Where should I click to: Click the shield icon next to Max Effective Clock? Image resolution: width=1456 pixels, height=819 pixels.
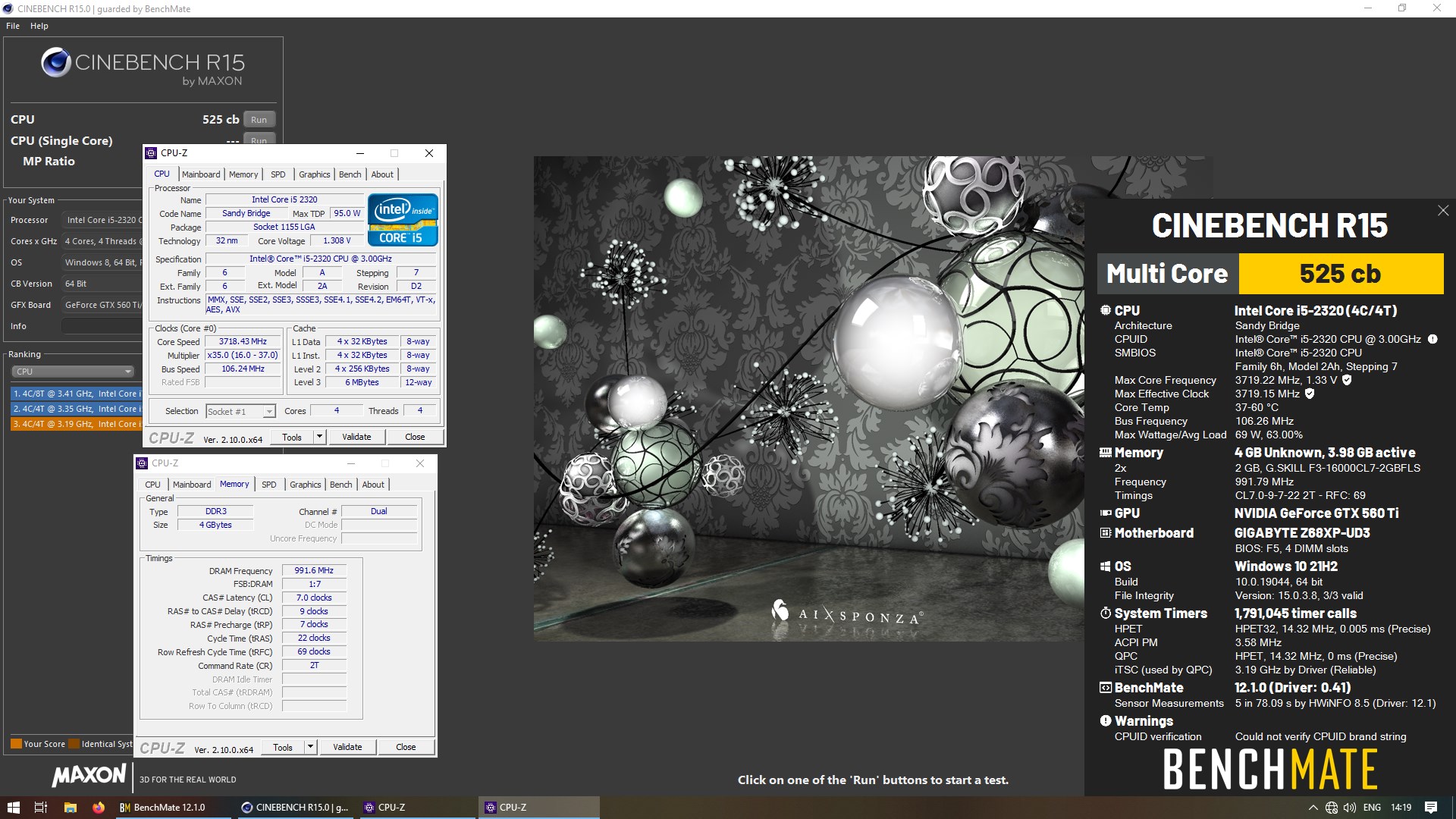[x=1310, y=394]
